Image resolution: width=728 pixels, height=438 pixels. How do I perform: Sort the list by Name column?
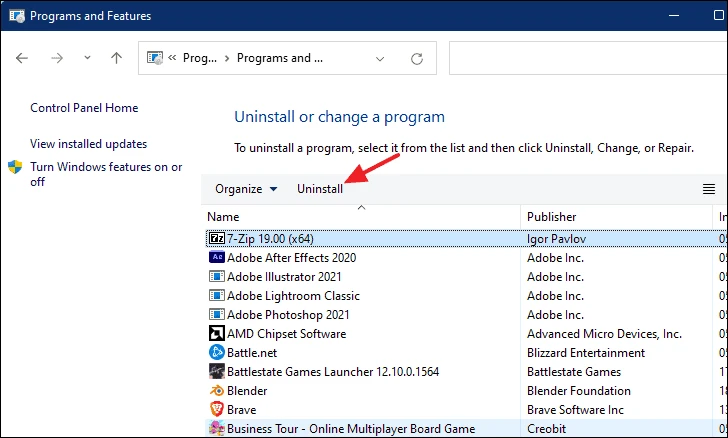coord(224,217)
